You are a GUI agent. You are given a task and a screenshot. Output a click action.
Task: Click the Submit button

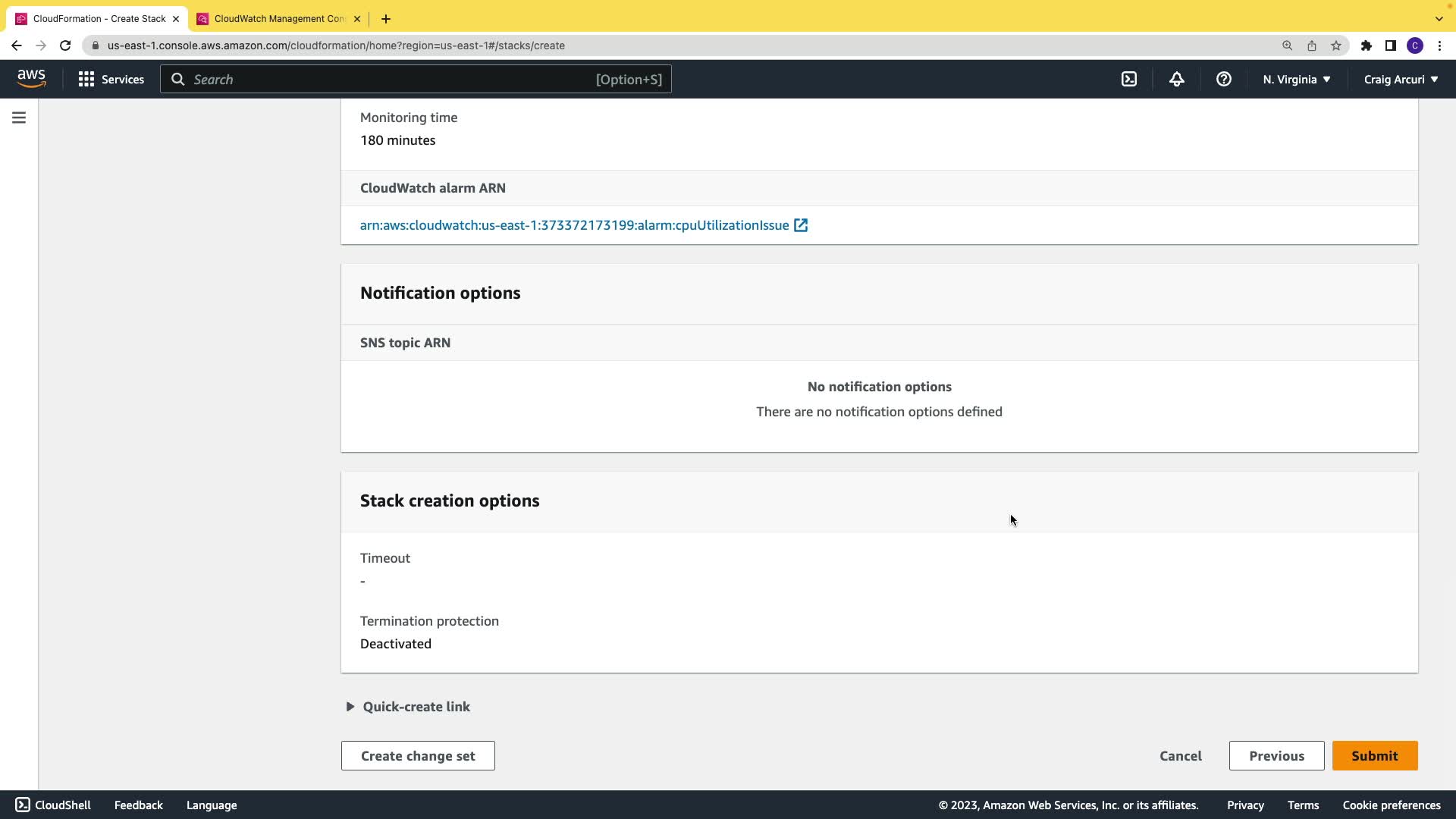pos(1374,756)
